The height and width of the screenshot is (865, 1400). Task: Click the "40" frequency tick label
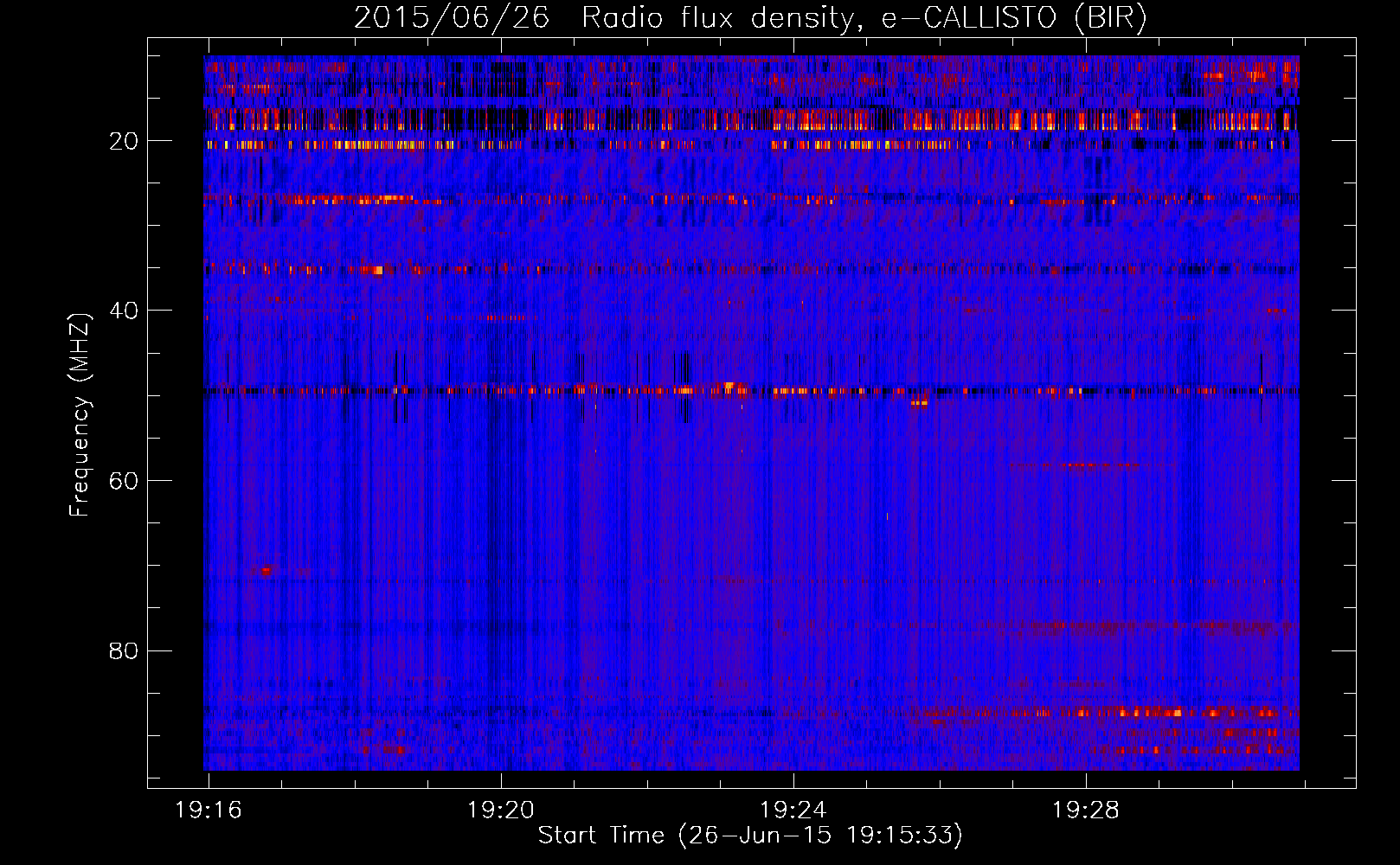pos(124,311)
